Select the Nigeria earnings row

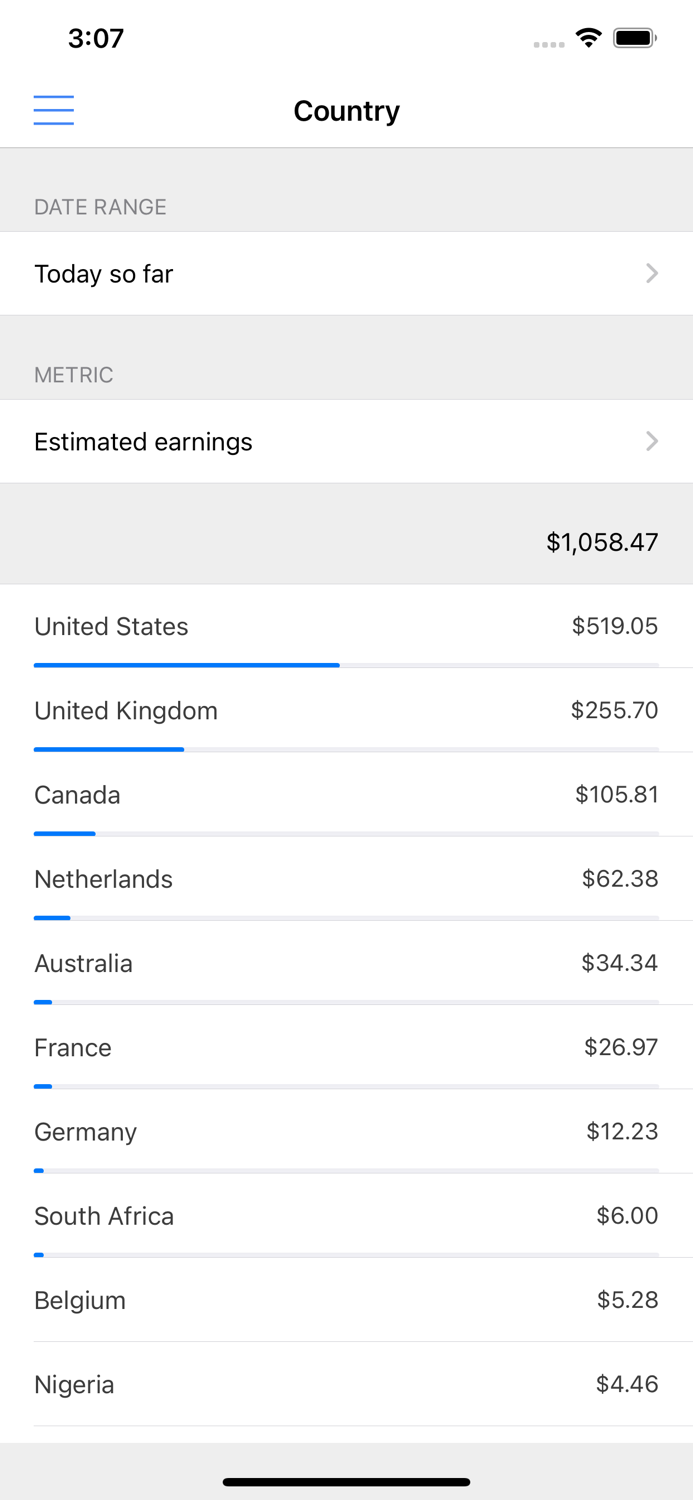click(346, 1385)
